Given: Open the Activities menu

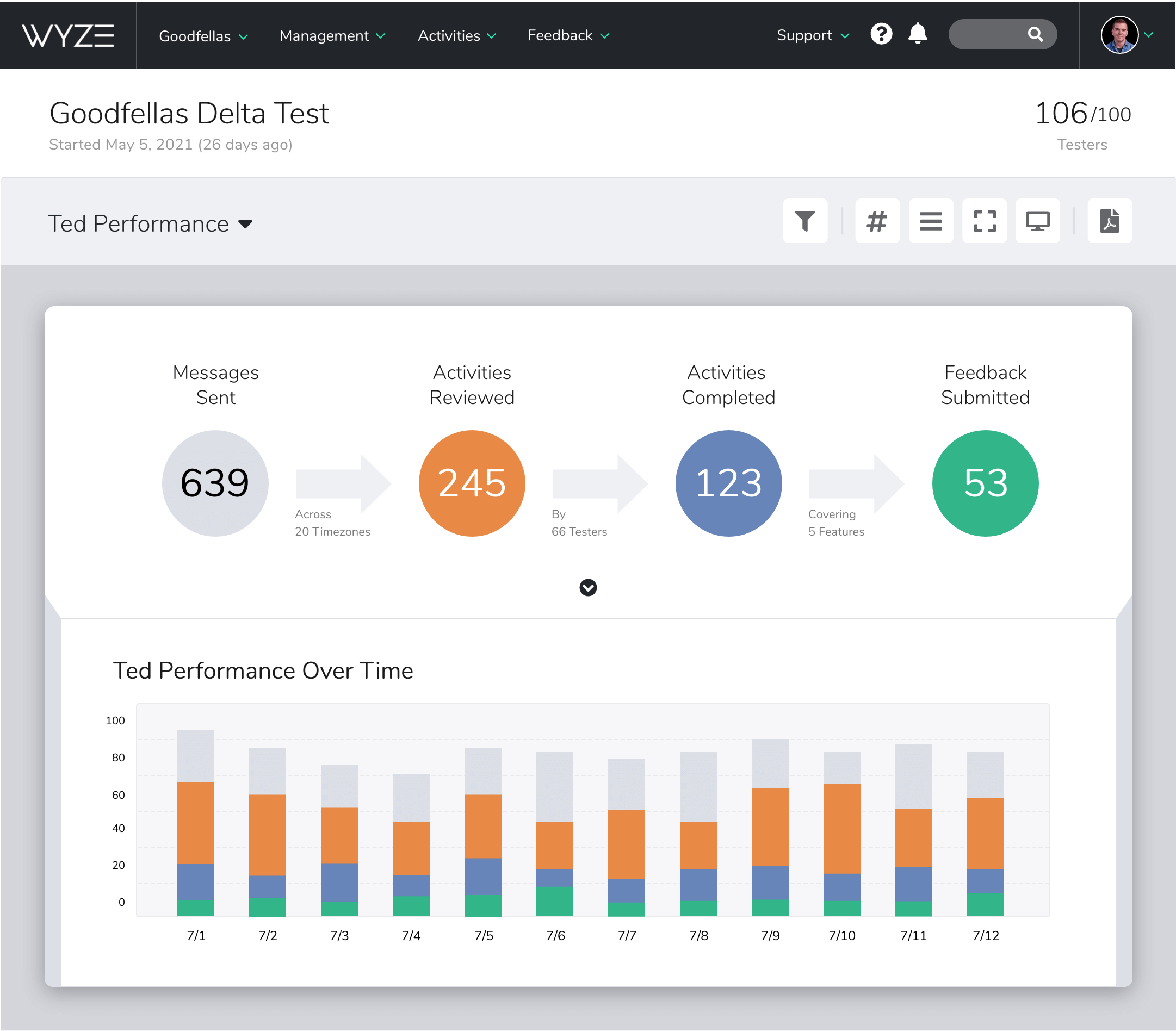Looking at the screenshot, I should [456, 36].
